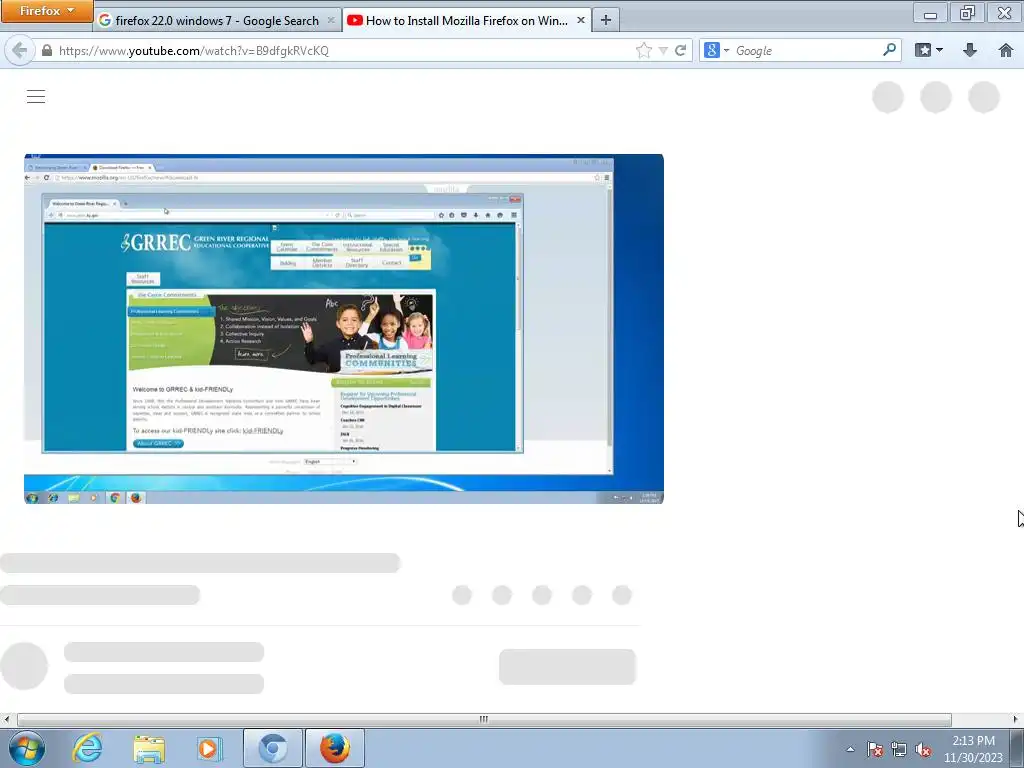Click the Google search input field
This screenshot has width=1024, height=768.
[x=807, y=50]
